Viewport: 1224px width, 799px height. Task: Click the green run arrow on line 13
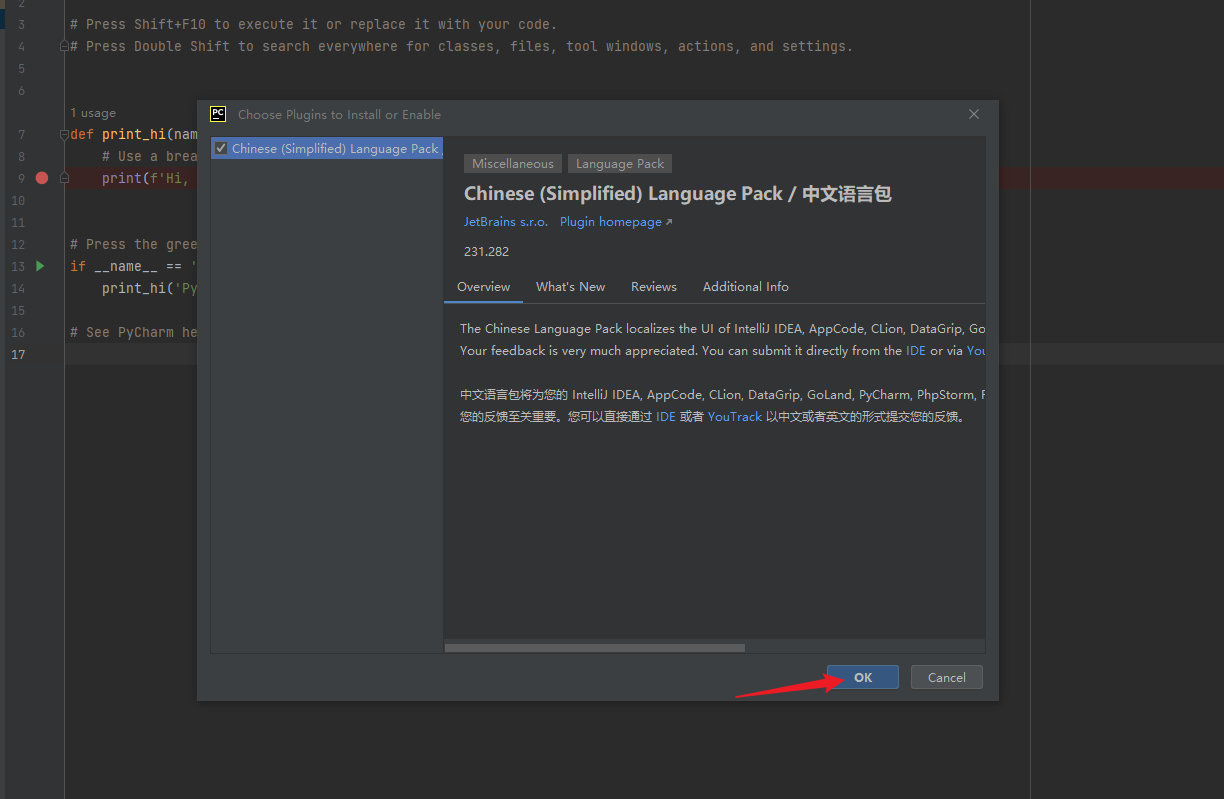point(40,266)
